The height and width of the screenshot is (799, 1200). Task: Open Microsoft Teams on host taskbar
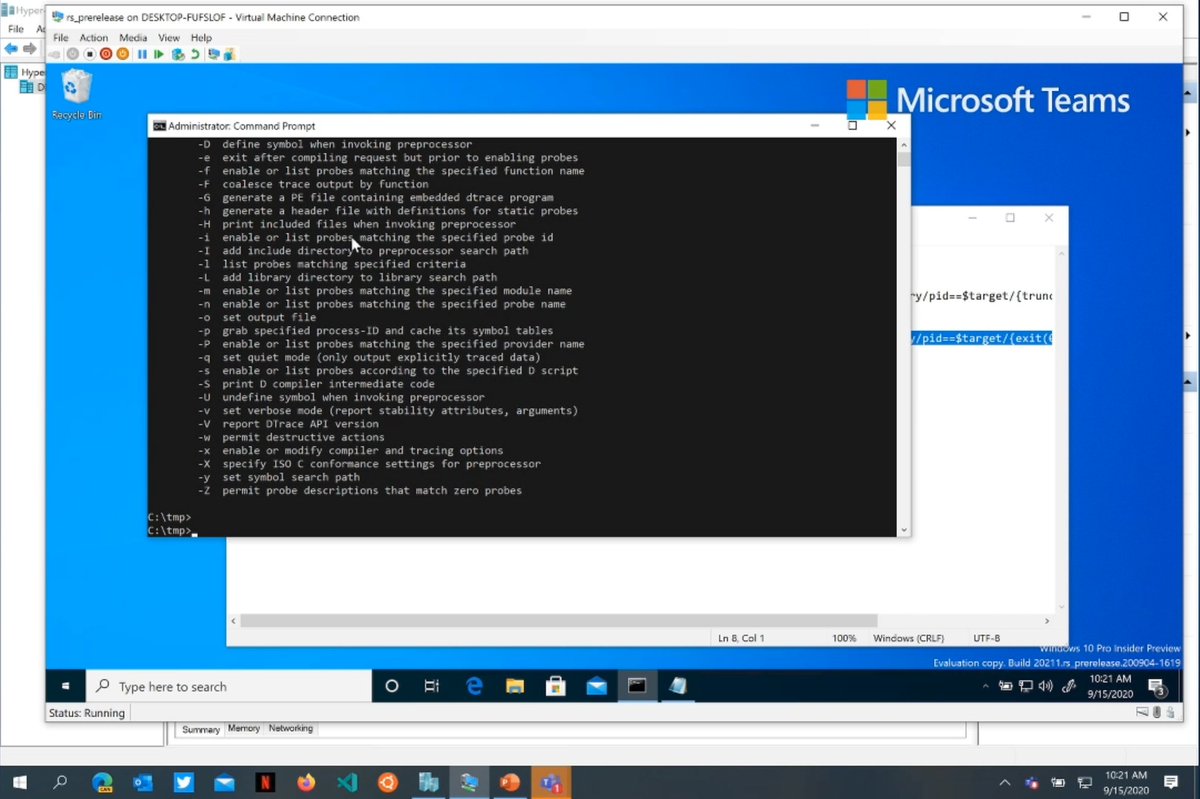(551, 782)
